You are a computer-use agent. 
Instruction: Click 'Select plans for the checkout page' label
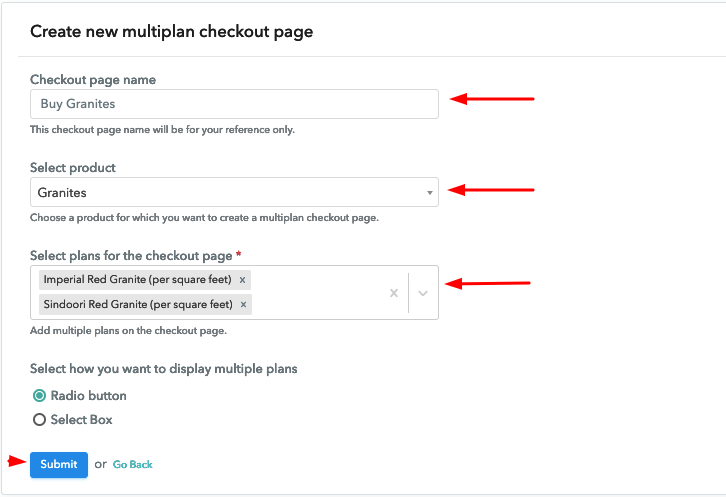point(131,255)
